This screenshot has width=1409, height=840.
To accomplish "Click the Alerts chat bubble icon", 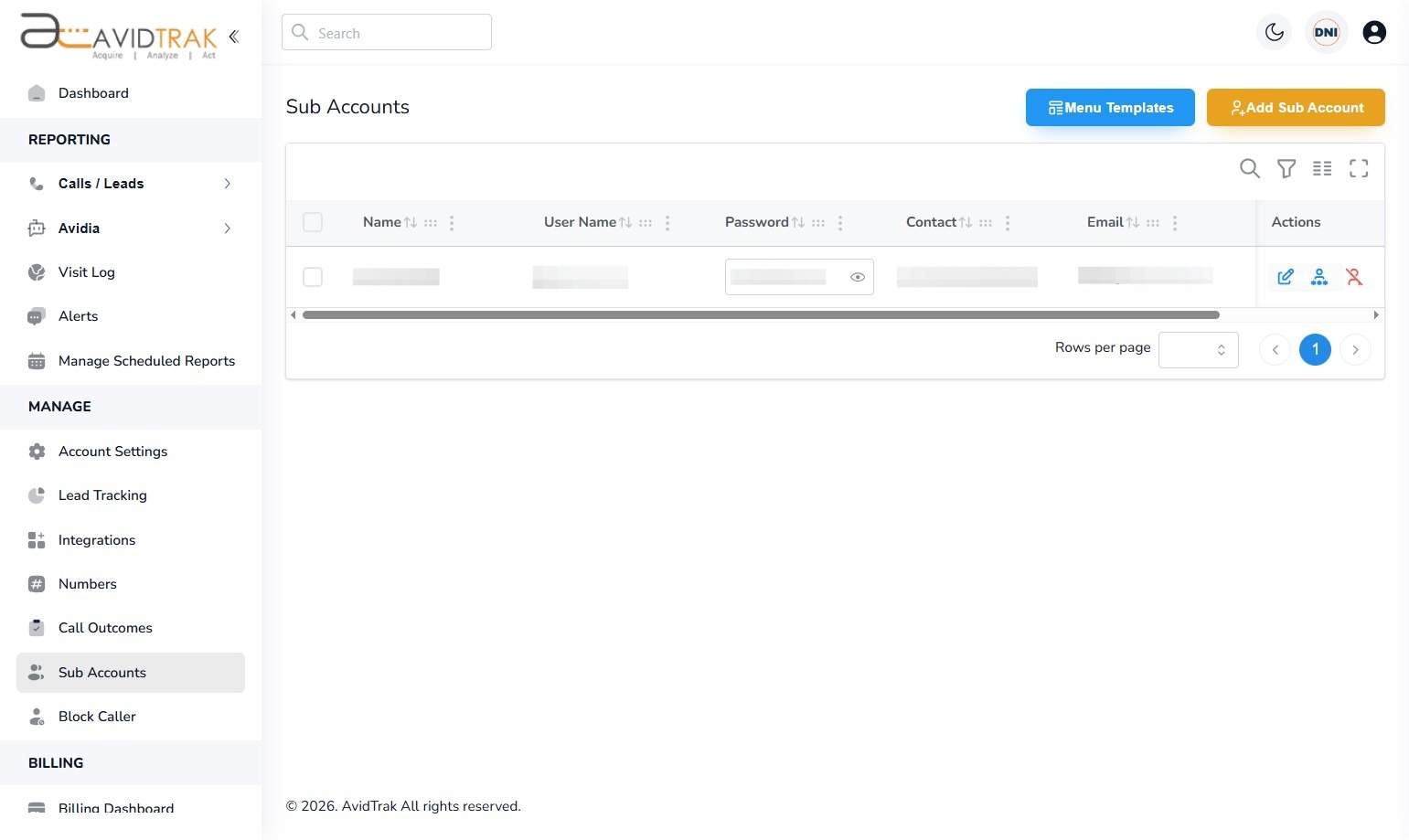I will coord(37,316).
